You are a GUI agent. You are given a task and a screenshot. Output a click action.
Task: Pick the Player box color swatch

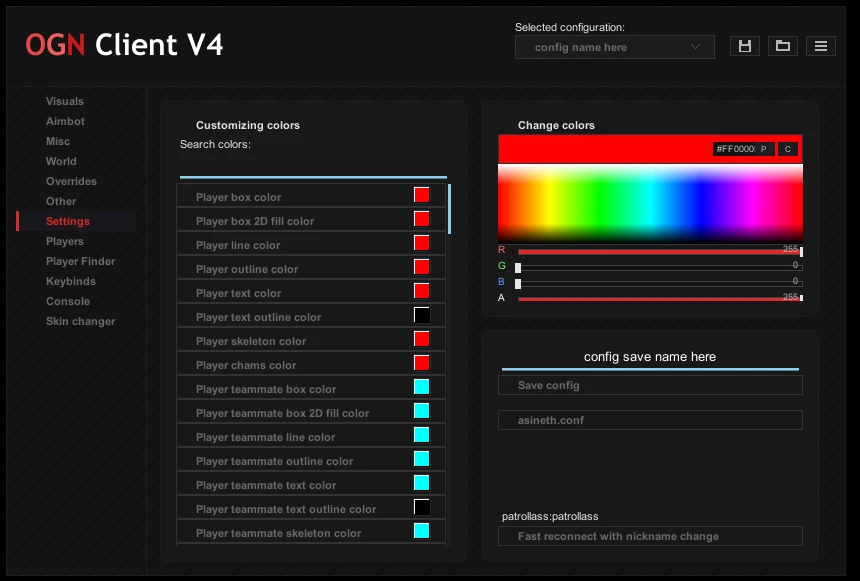click(x=421, y=195)
